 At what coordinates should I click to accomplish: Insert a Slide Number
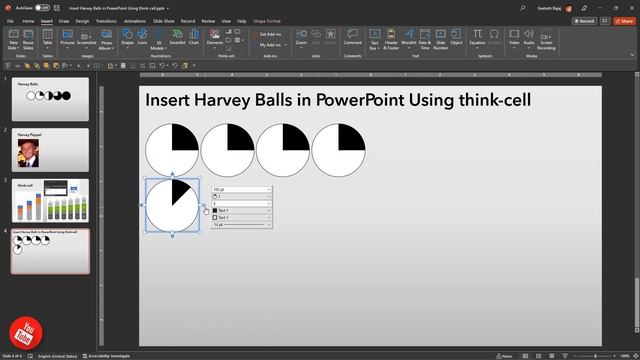[x=440, y=40]
